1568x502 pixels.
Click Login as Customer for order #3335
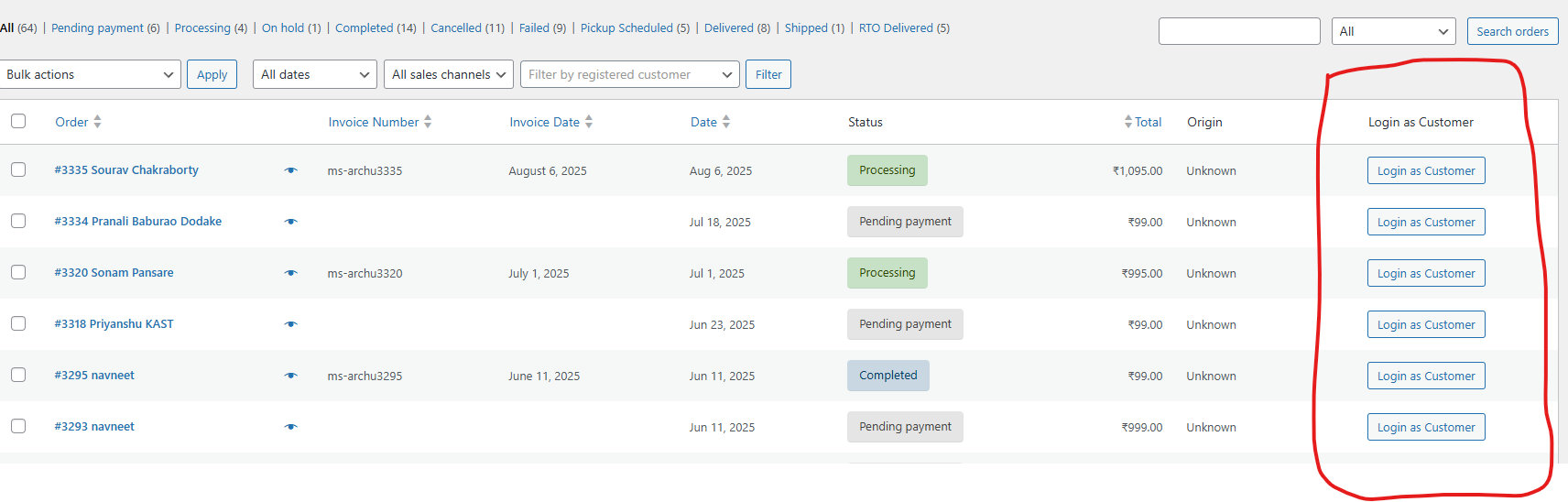(x=1425, y=170)
